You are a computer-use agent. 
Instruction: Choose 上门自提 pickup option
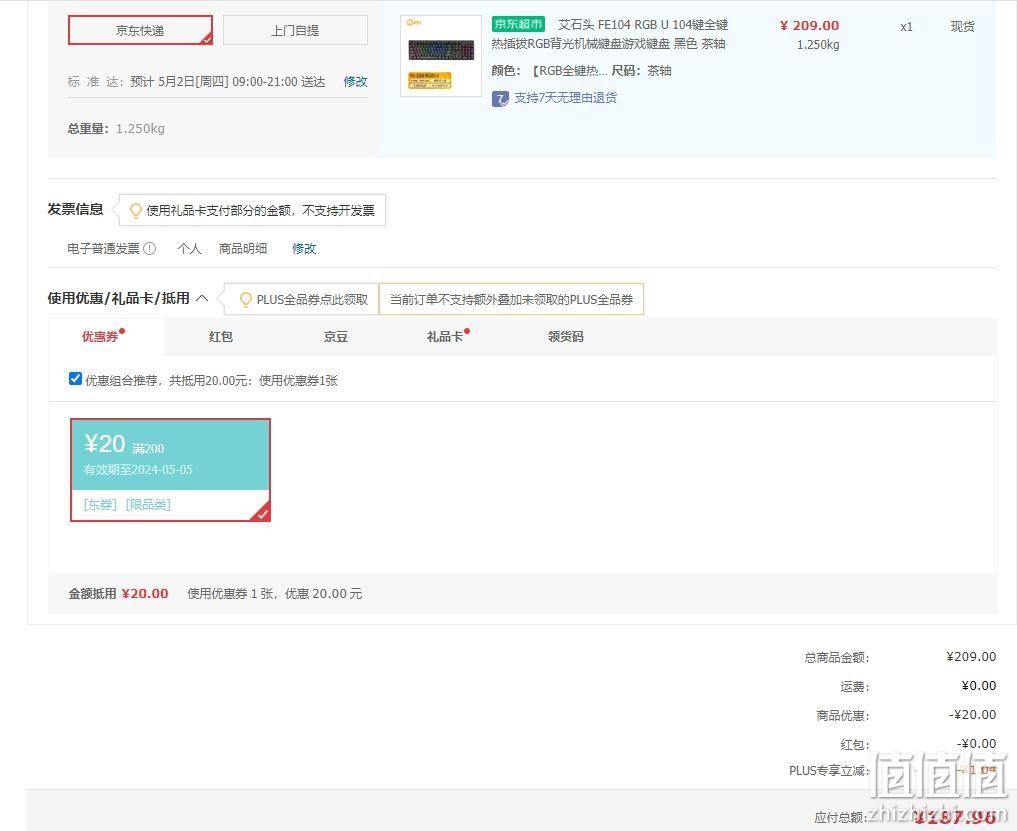(x=295, y=30)
